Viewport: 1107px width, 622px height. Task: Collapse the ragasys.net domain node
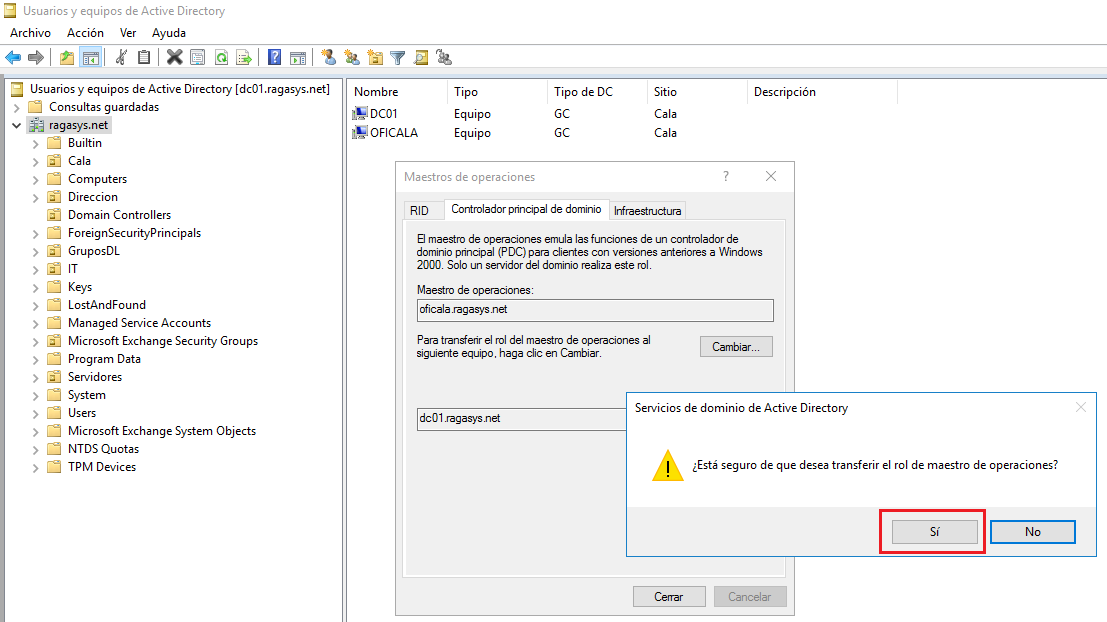(17, 126)
